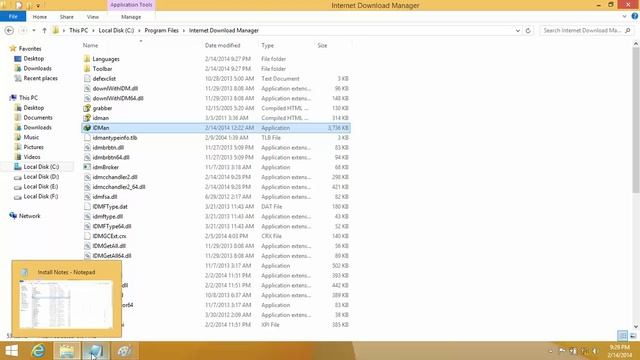Sort by the Name column header
Image resolution: width=640 pixels, height=360 pixels.
[90, 45]
